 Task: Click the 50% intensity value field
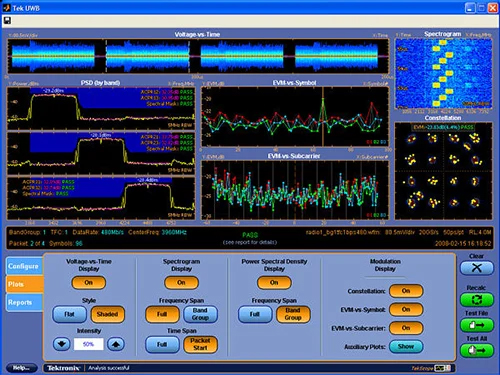point(89,344)
